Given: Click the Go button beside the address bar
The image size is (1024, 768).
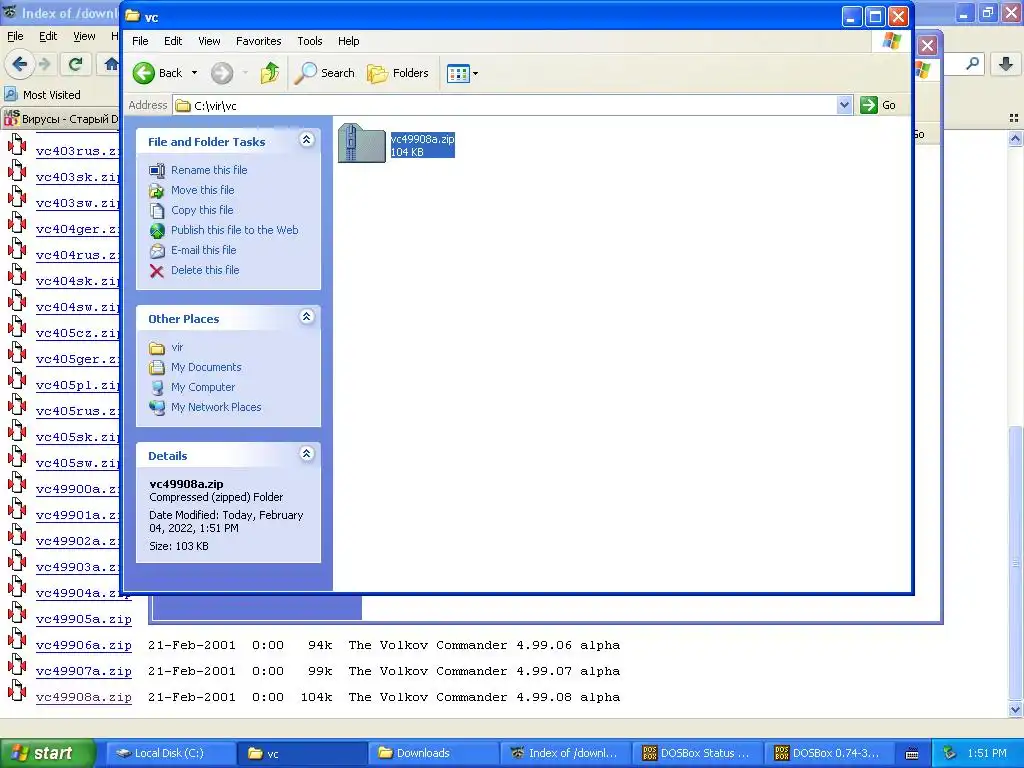Looking at the screenshot, I should (878, 105).
